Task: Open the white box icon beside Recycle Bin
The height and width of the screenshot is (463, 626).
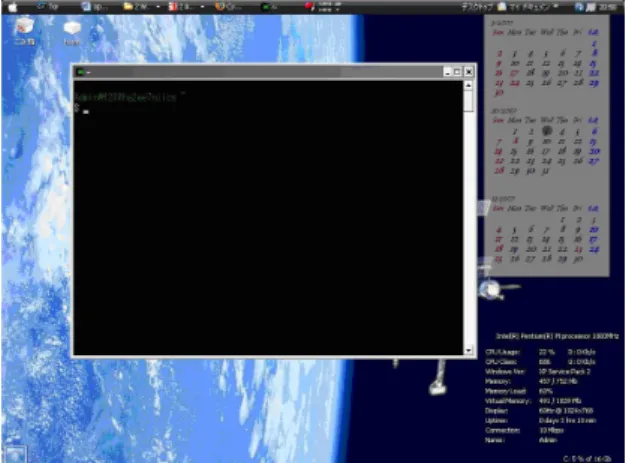Action: [72, 32]
